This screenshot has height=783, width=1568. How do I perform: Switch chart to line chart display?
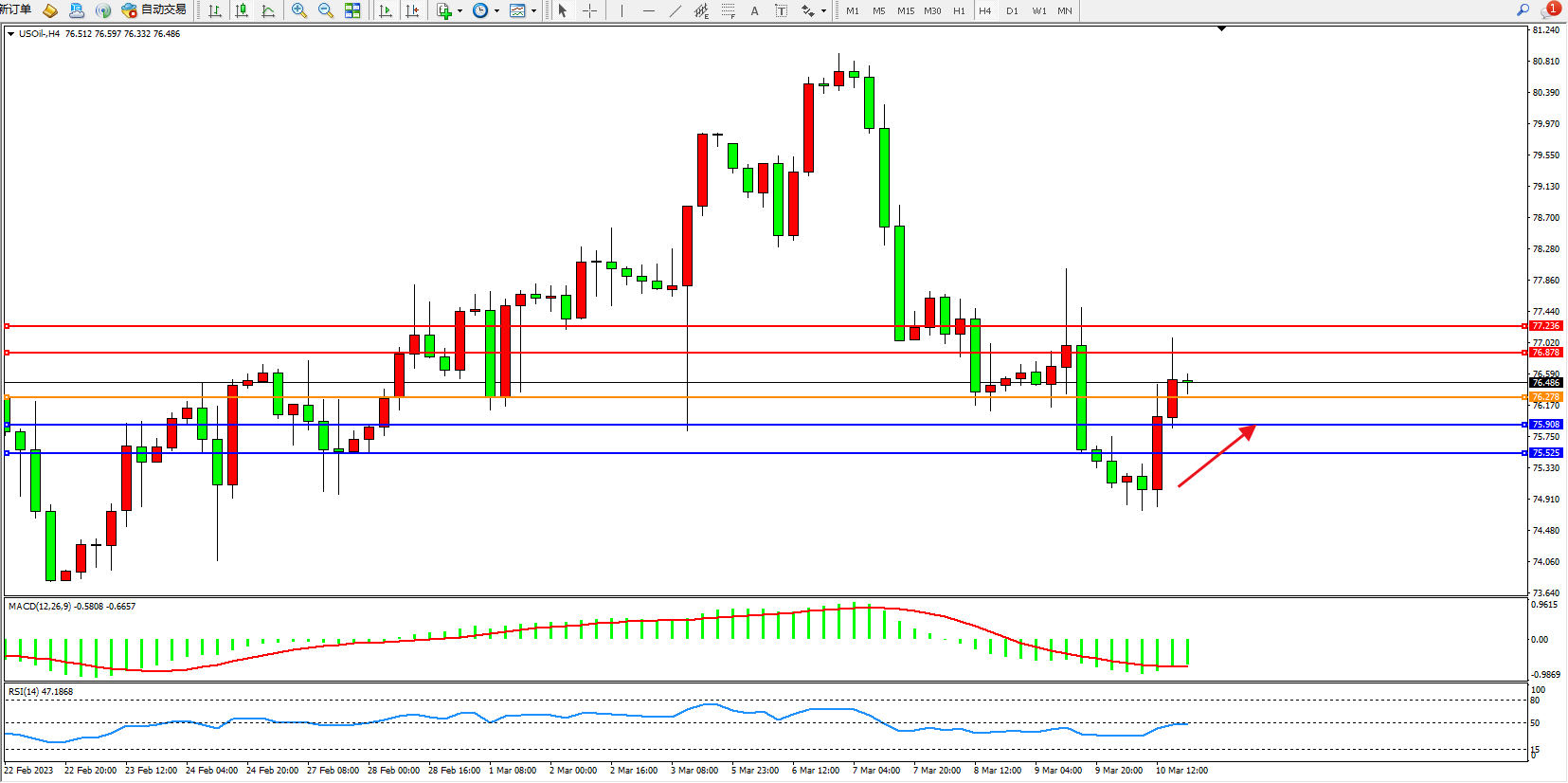click(268, 10)
